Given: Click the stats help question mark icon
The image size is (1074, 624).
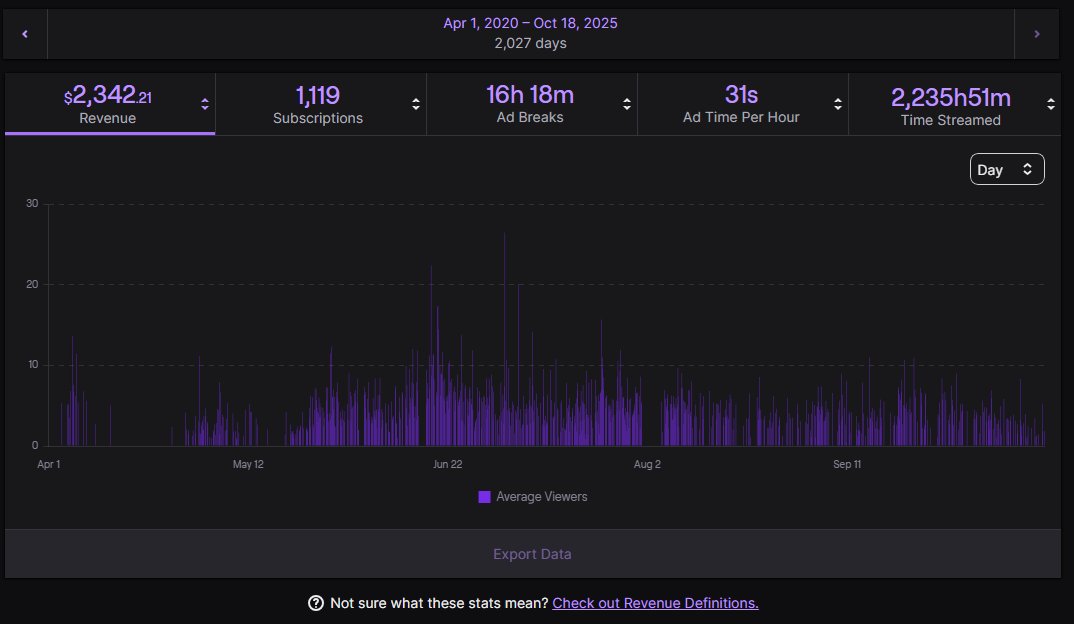Looking at the screenshot, I should [x=315, y=603].
